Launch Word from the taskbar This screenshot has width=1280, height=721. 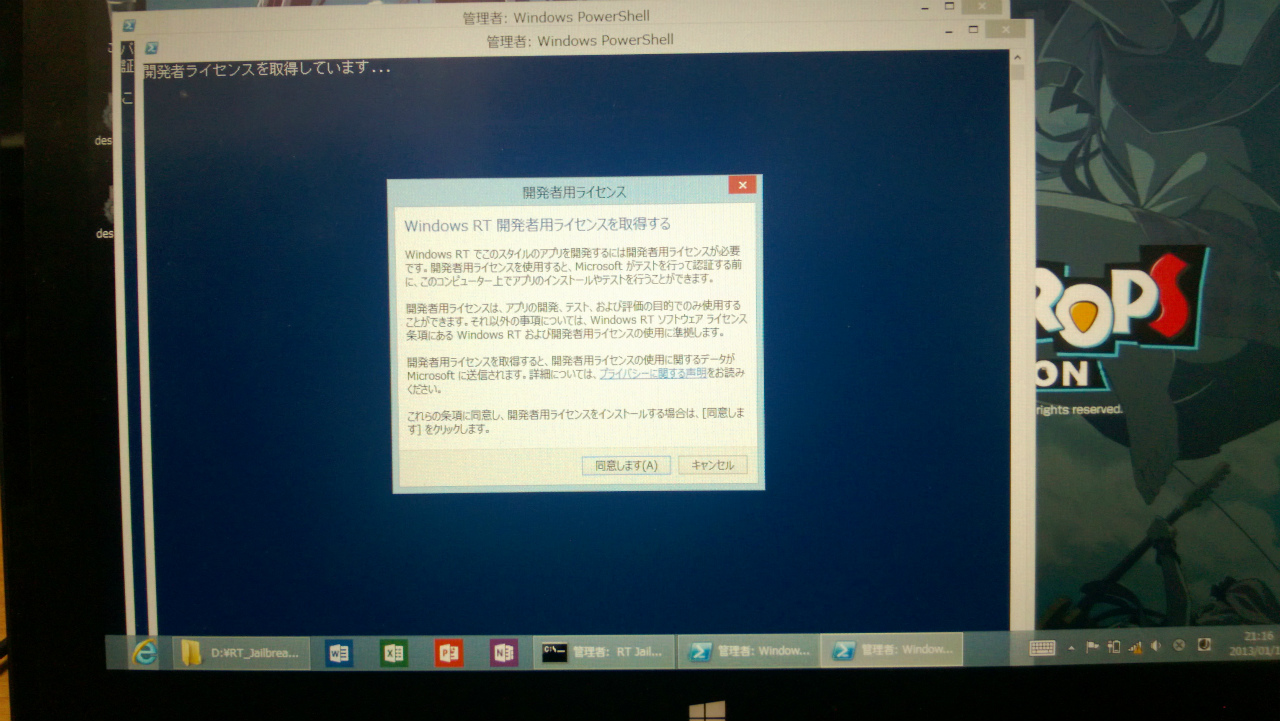tap(339, 653)
